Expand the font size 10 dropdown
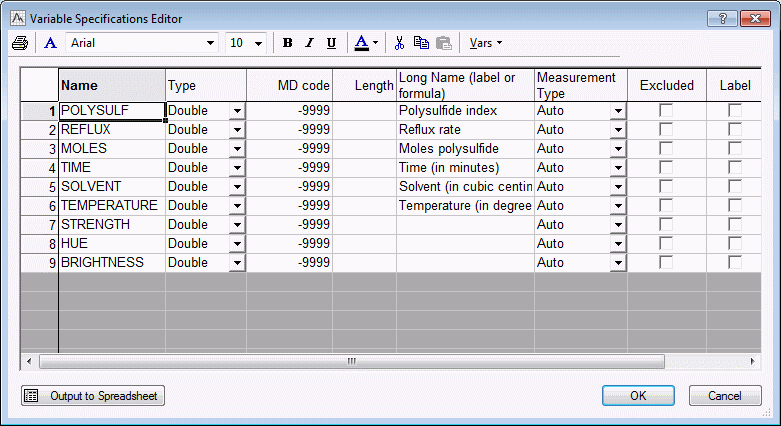The height and width of the screenshot is (426, 781). (x=259, y=43)
